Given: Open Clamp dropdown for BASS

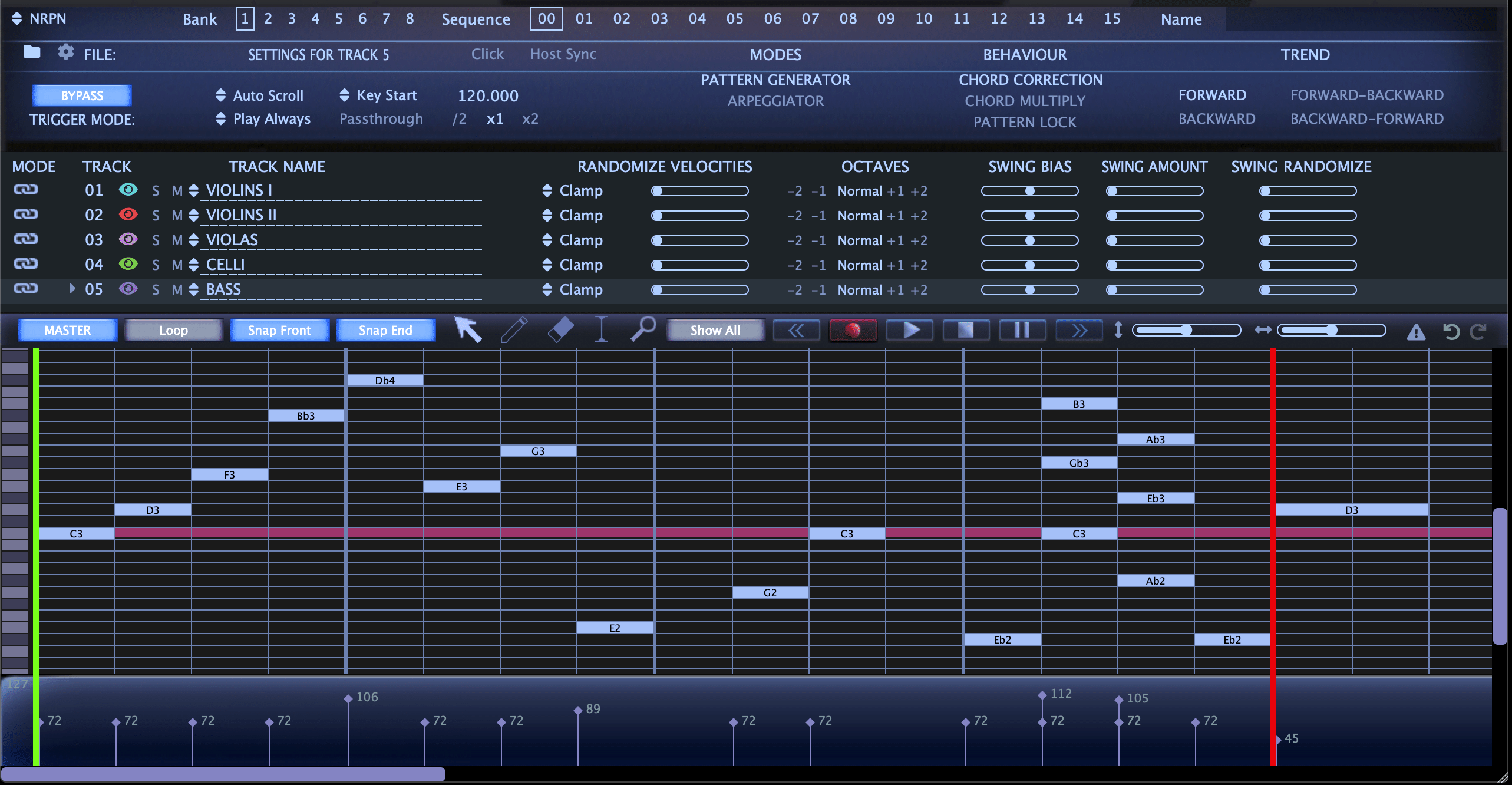Looking at the screenshot, I should (572, 290).
